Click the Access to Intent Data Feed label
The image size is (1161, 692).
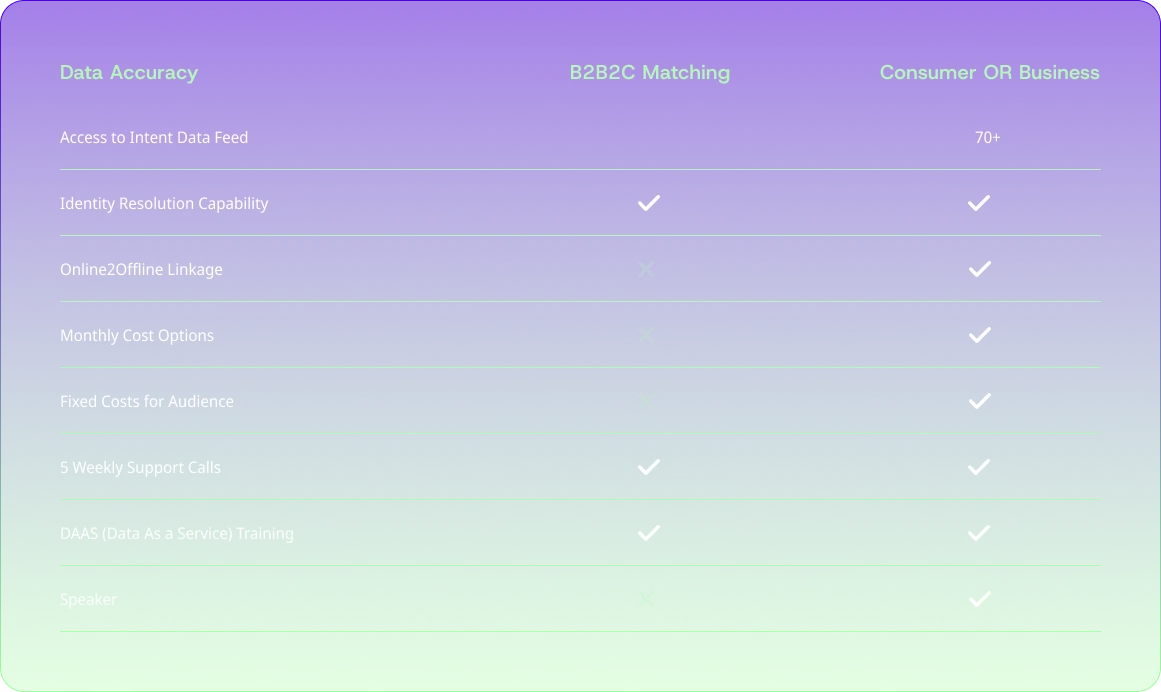pos(154,137)
